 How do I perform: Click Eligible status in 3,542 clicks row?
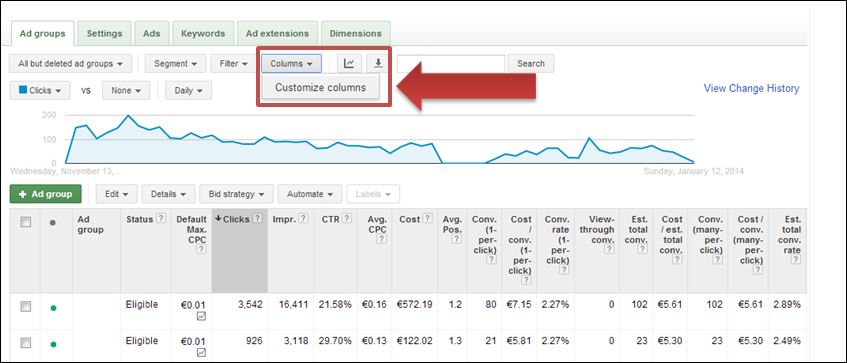coord(142,305)
